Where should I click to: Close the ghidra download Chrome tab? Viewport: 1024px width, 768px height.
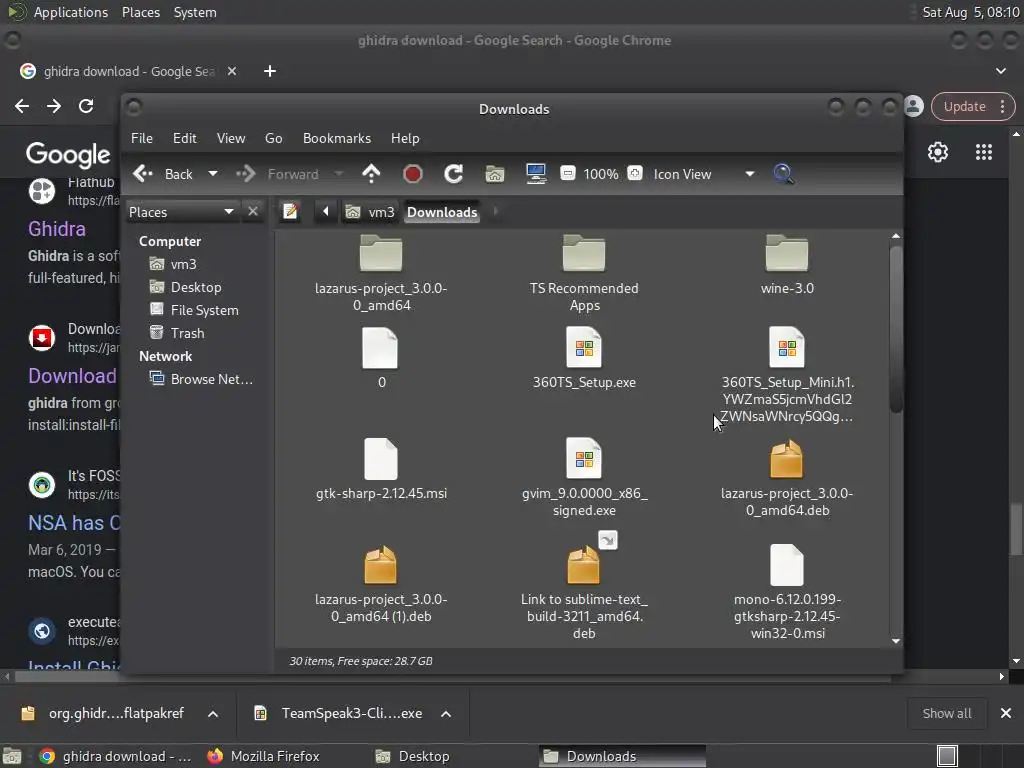click(232, 71)
